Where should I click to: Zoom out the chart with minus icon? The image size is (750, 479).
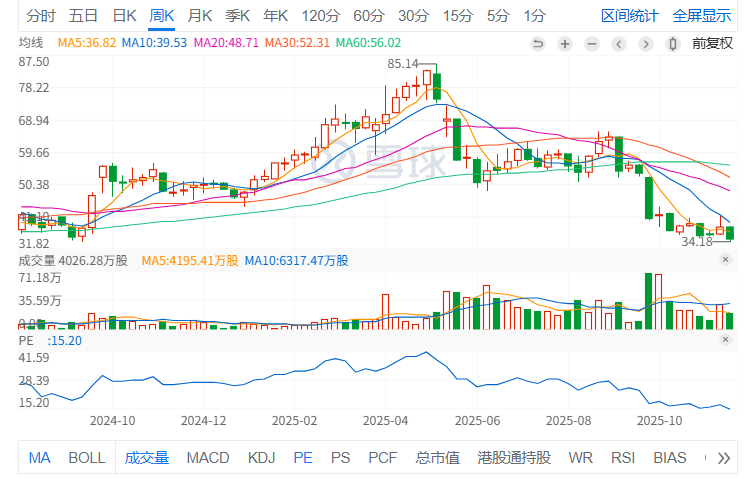pos(592,43)
